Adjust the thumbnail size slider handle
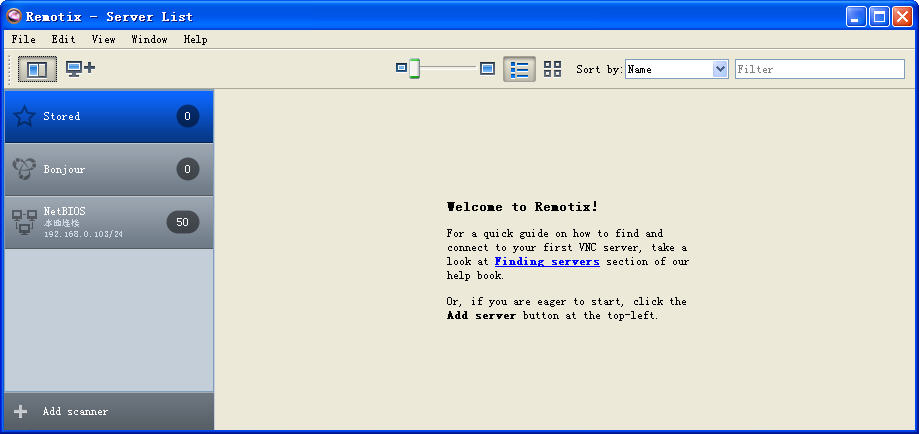This screenshot has width=919, height=434. pos(414,69)
